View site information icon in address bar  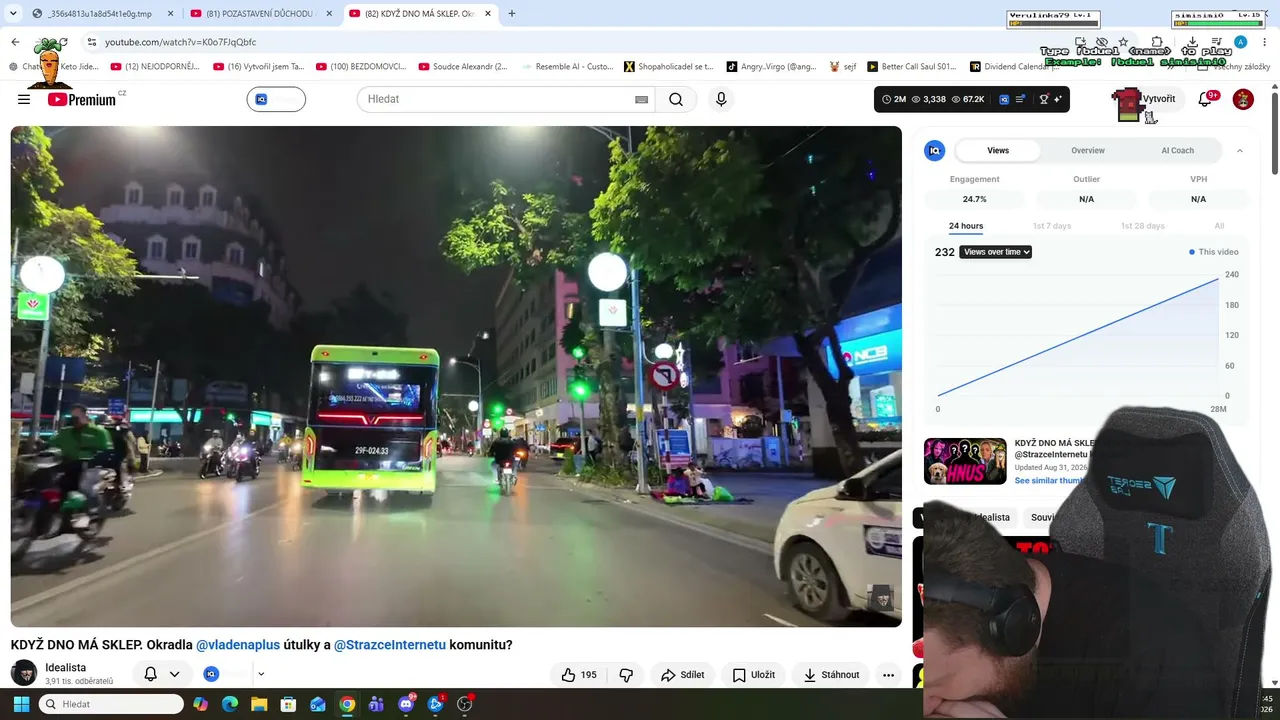(x=92, y=42)
